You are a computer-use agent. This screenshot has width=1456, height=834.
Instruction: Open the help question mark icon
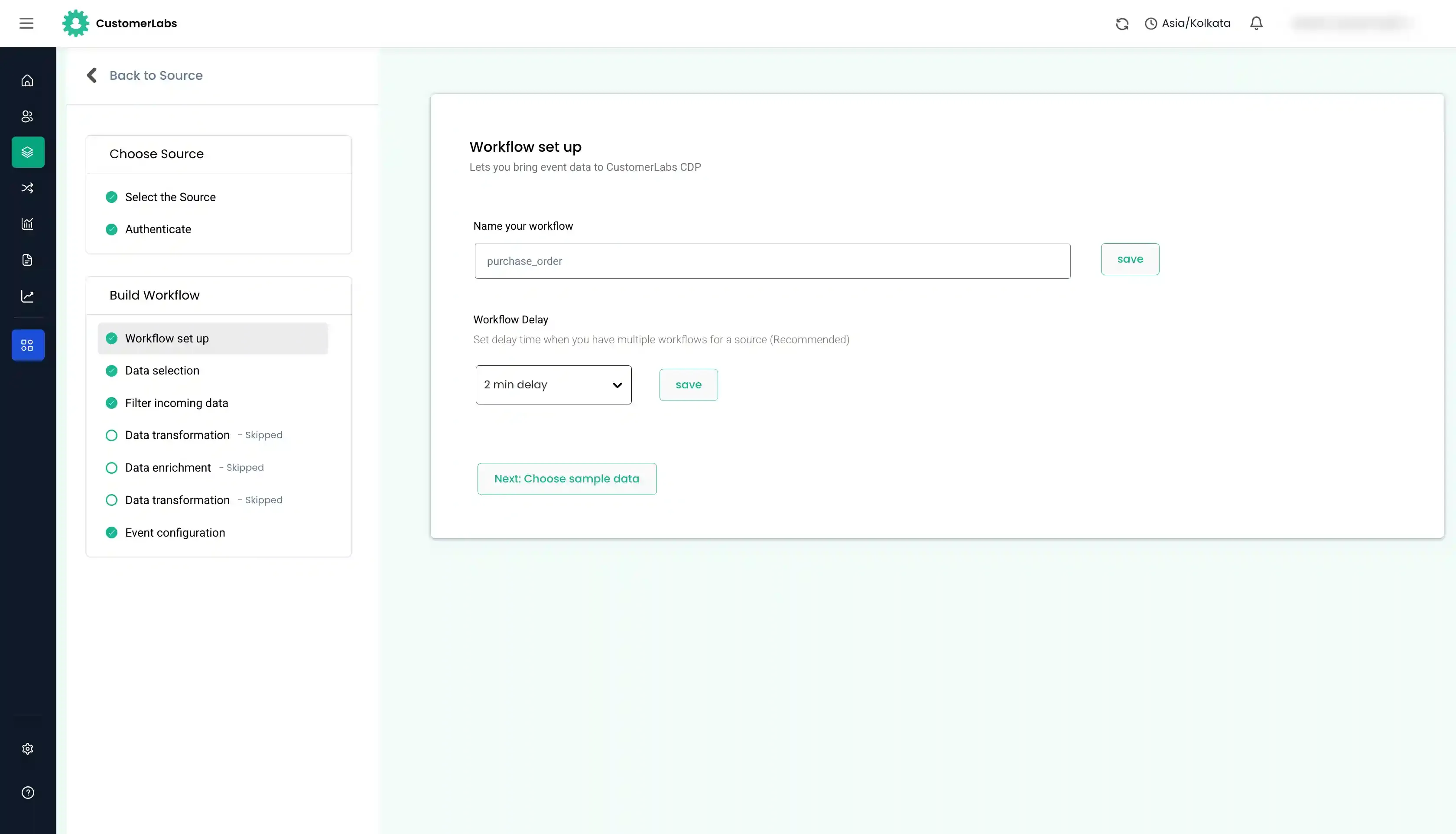[27, 793]
